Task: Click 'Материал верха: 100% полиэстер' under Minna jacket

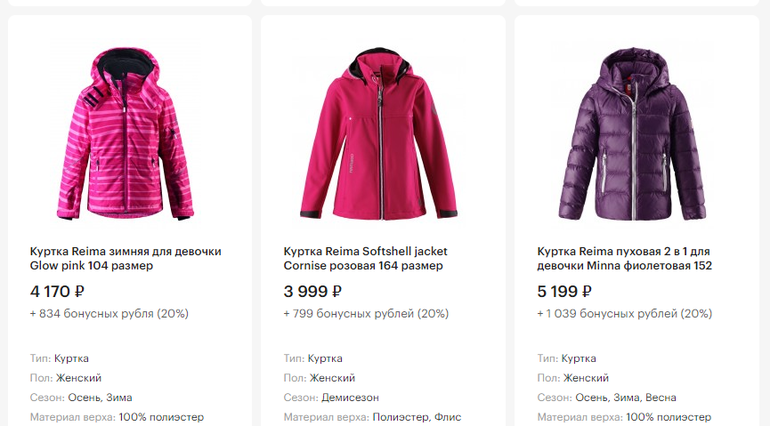Action: [624, 417]
